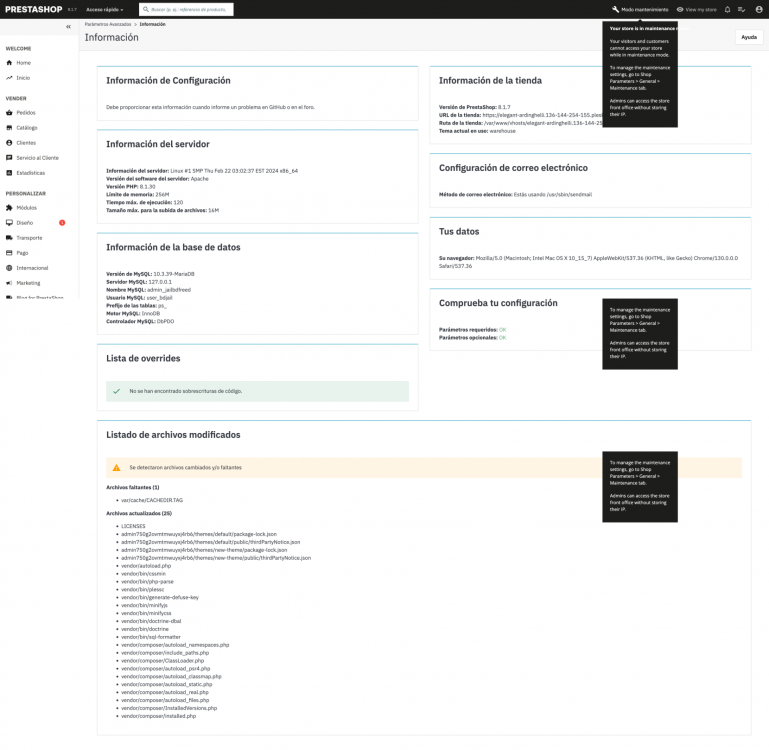The height and width of the screenshot is (750, 769).
Task: Open Módulos menu
Action: (x=26, y=208)
